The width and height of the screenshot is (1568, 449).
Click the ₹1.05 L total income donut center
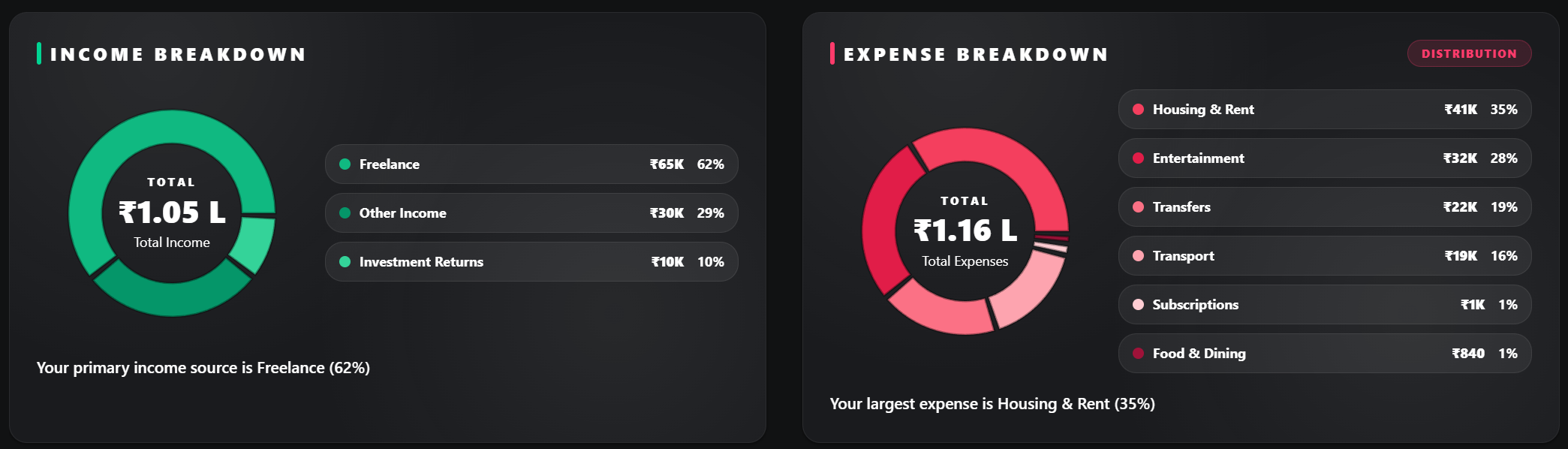coord(172,213)
